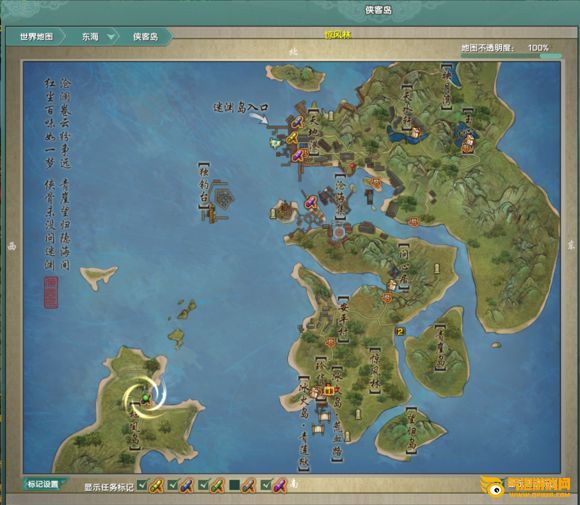The width and height of the screenshot is (580, 505).
Task: Click the open book icon near 青莲狱
Action: coord(318,430)
